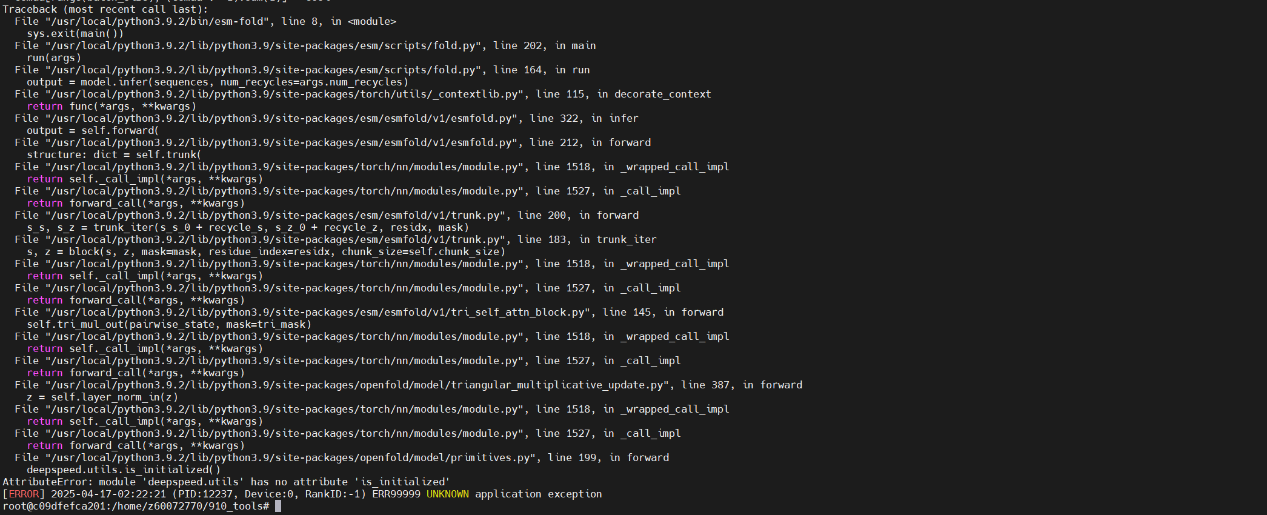The width and height of the screenshot is (1267, 515).
Task: Click the yellow UNKNOWN word
Action: (x=447, y=494)
